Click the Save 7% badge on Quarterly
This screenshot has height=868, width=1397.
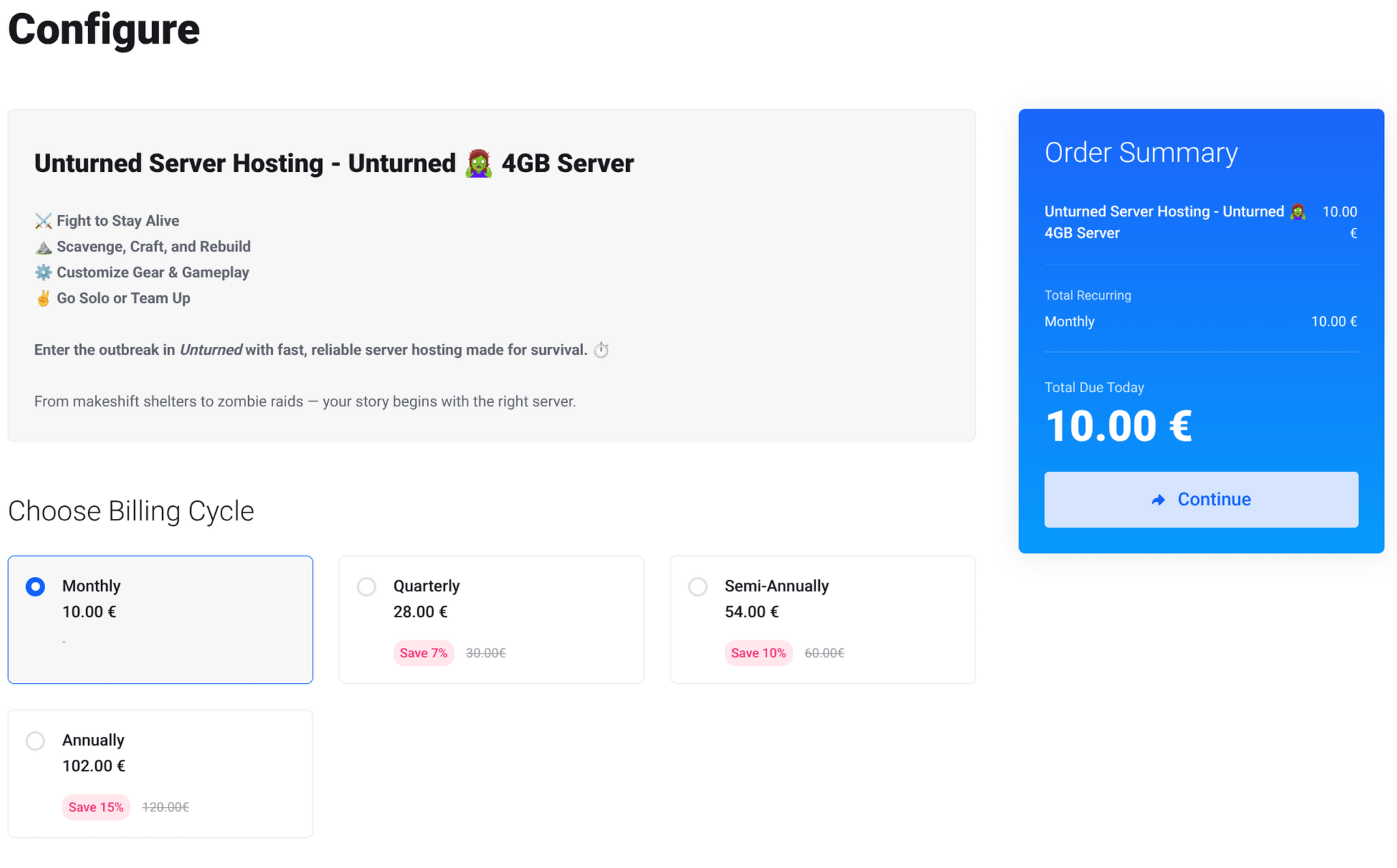pyautogui.click(x=424, y=653)
